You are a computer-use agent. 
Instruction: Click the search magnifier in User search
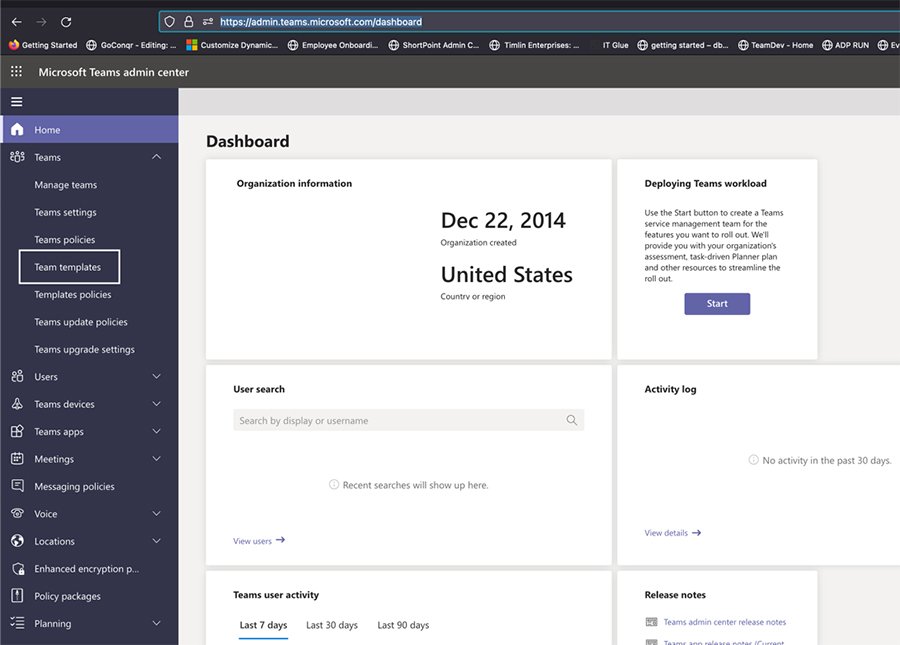(x=571, y=421)
